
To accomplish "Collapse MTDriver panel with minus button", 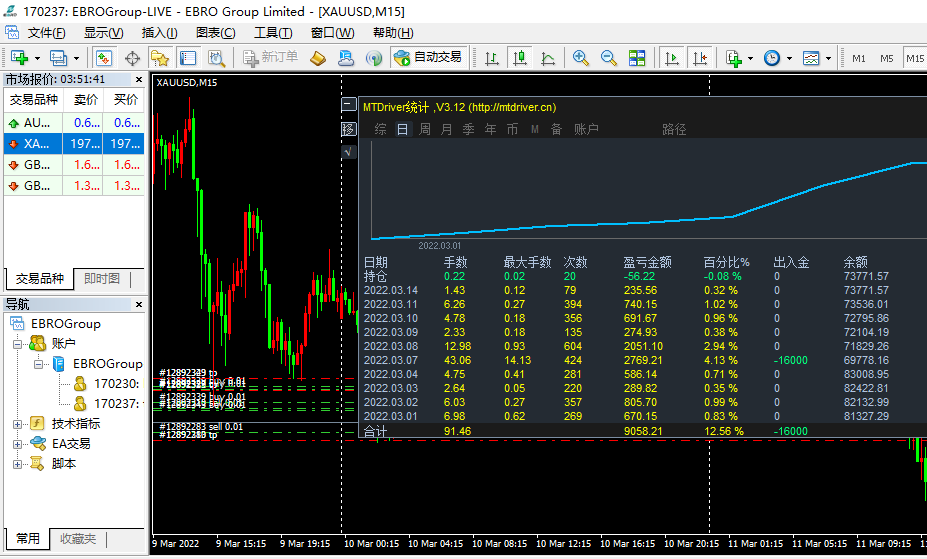I will click(x=349, y=105).
